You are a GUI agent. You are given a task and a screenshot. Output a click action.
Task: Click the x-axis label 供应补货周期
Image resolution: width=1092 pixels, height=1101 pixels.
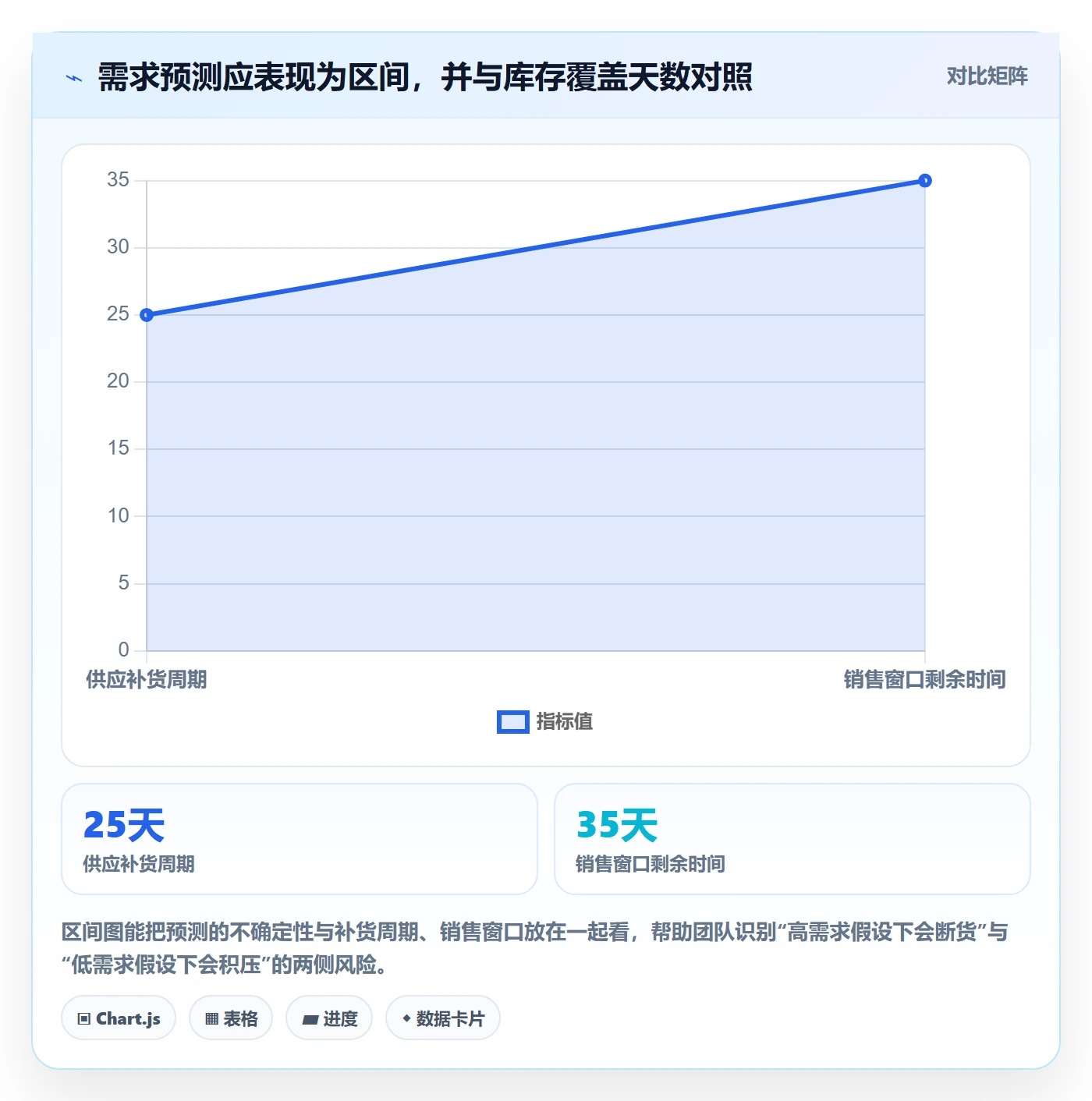click(147, 680)
